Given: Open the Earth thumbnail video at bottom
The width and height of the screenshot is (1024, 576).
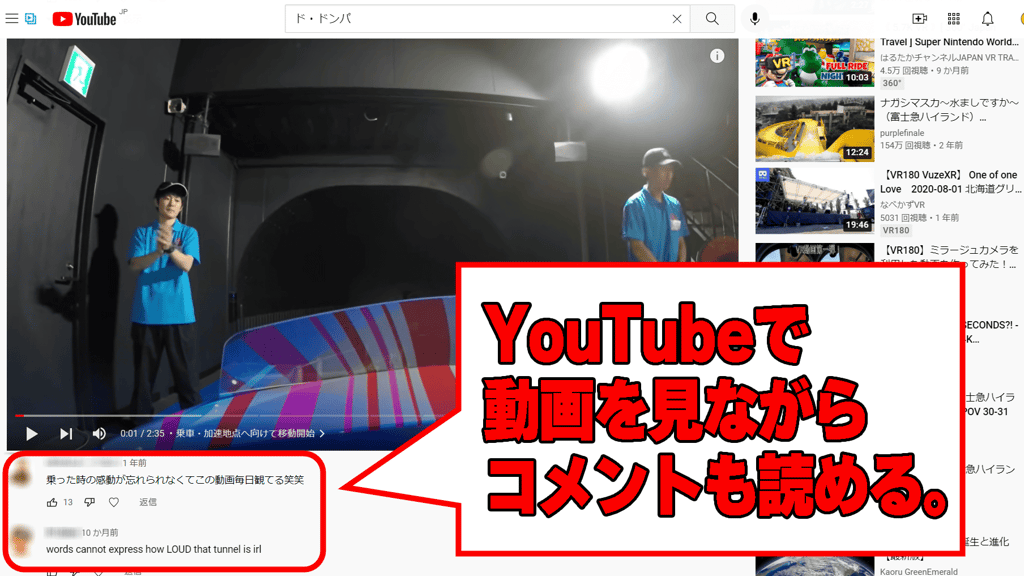Looking at the screenshot, I should tap(814, 566).
